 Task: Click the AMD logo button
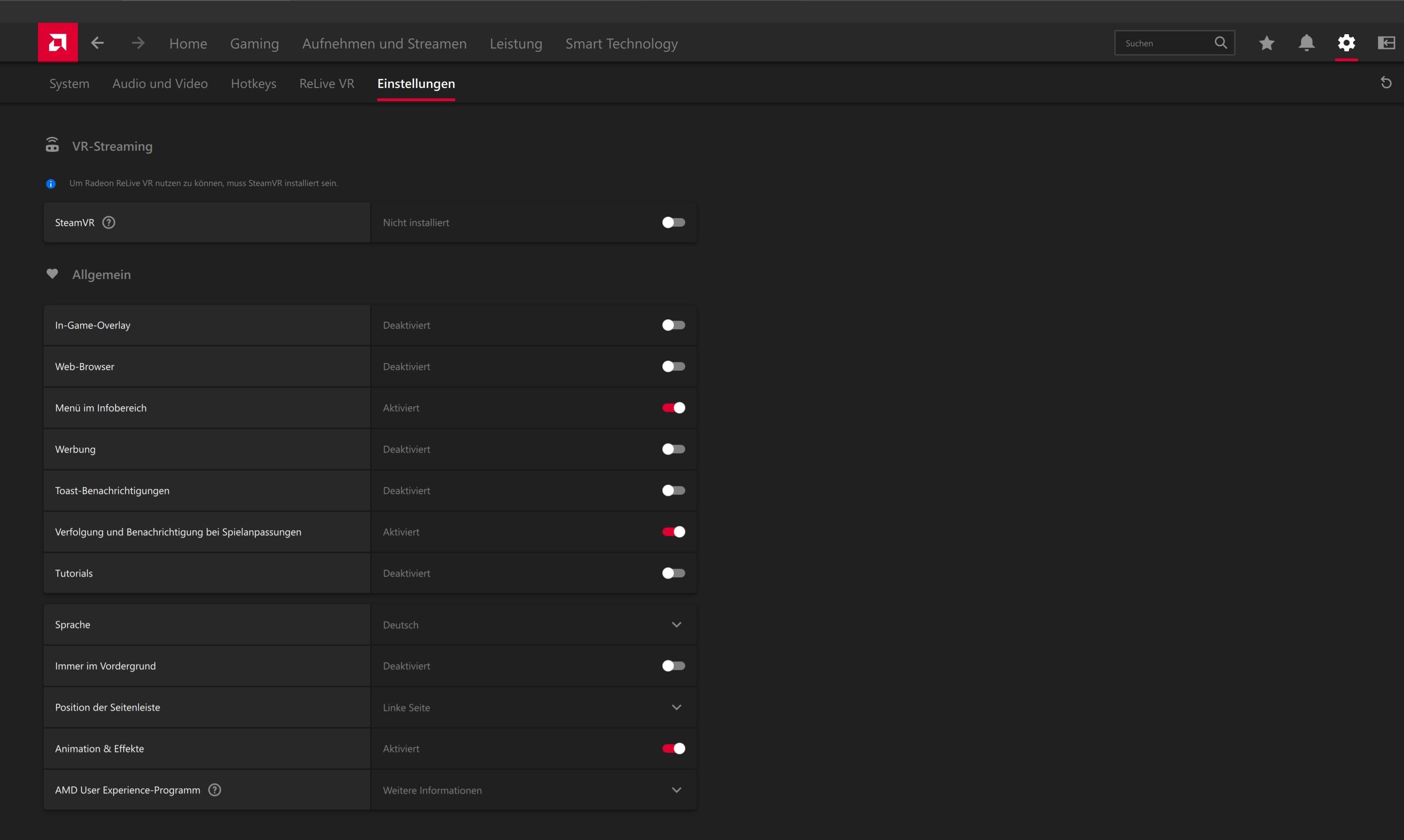57,42
